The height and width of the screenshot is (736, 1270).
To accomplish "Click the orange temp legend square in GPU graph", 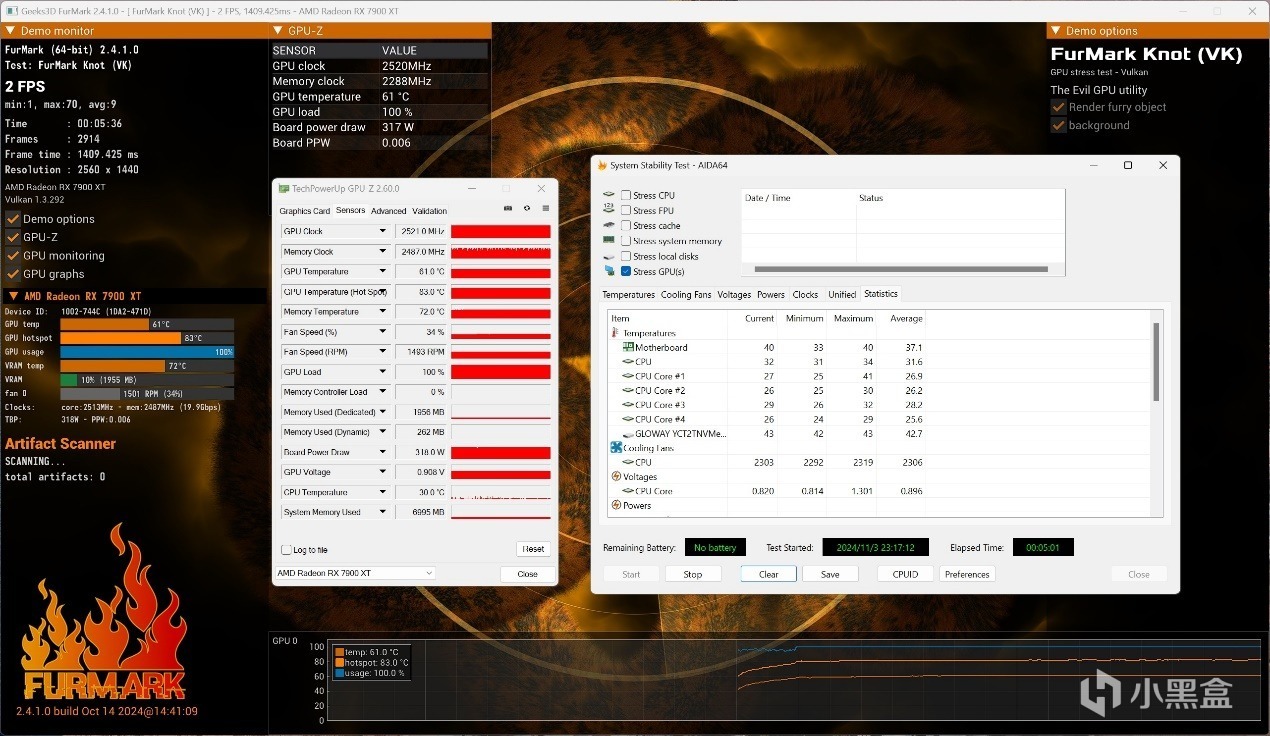I will click(x=339, y=652).
